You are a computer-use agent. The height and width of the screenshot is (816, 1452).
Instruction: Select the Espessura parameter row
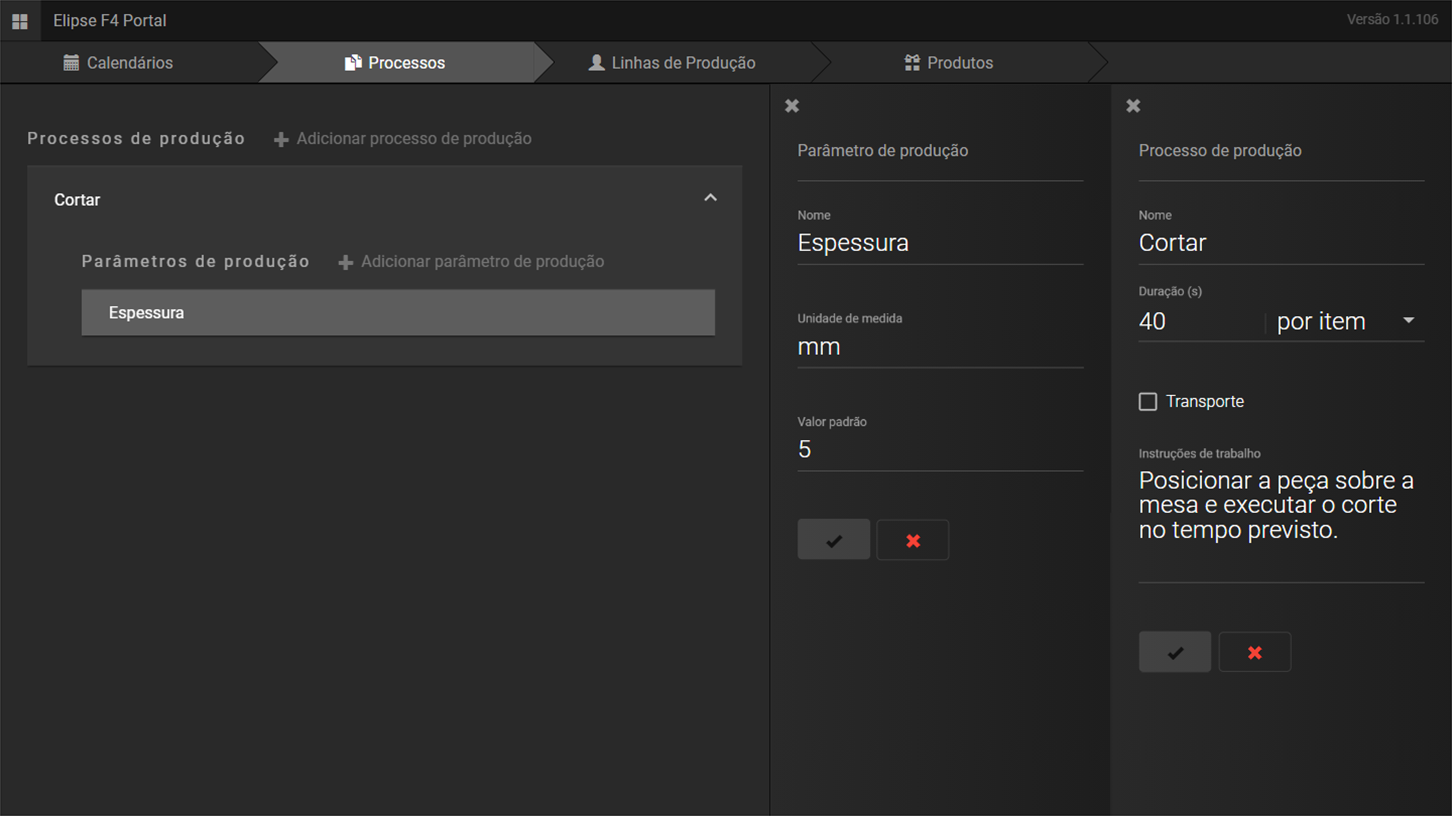tap(398, 313)
